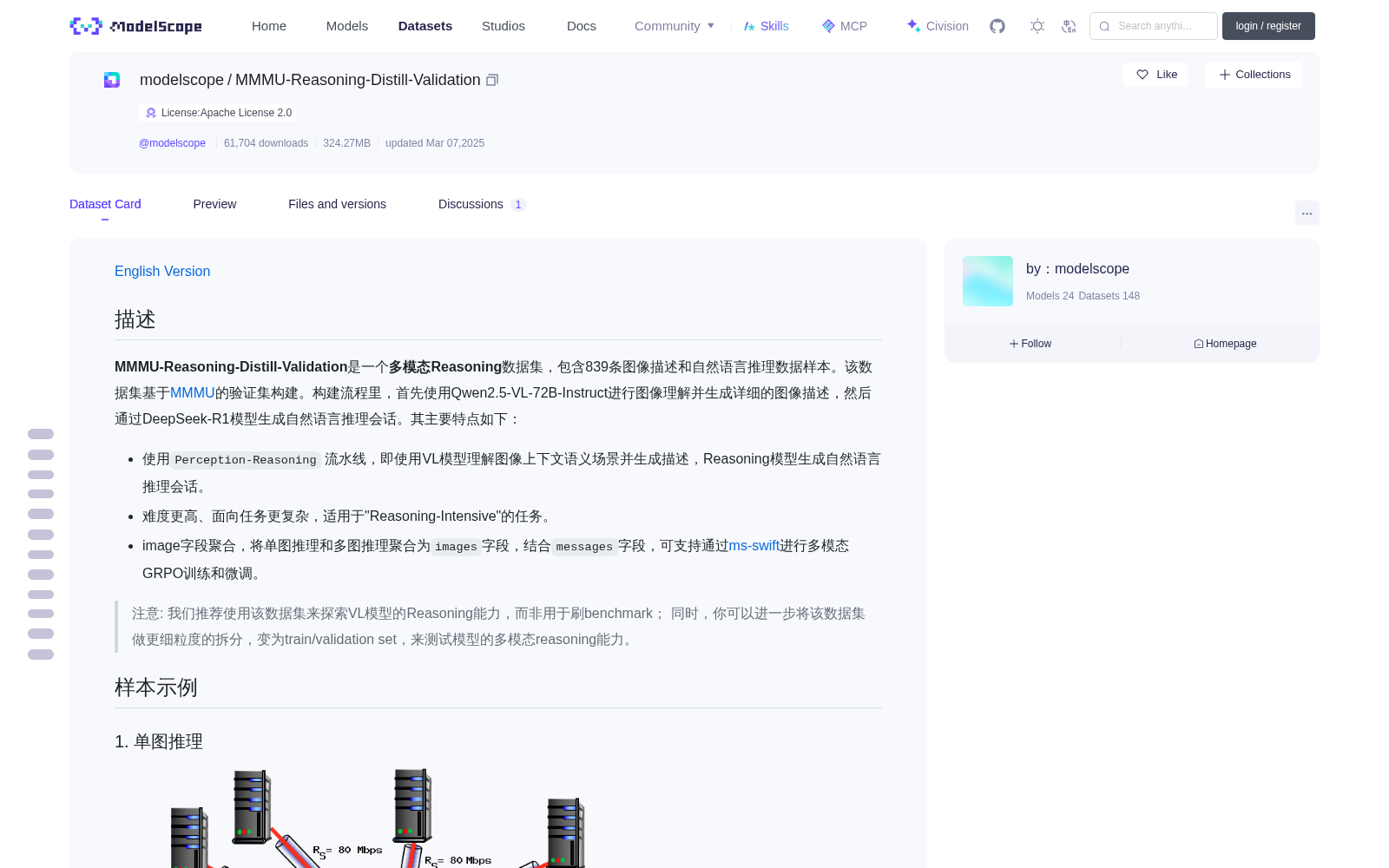The height and width of the screenshot is (868, 1389).
Task: Add to Collections with the plus button
Action: [x=1254, y=75]
